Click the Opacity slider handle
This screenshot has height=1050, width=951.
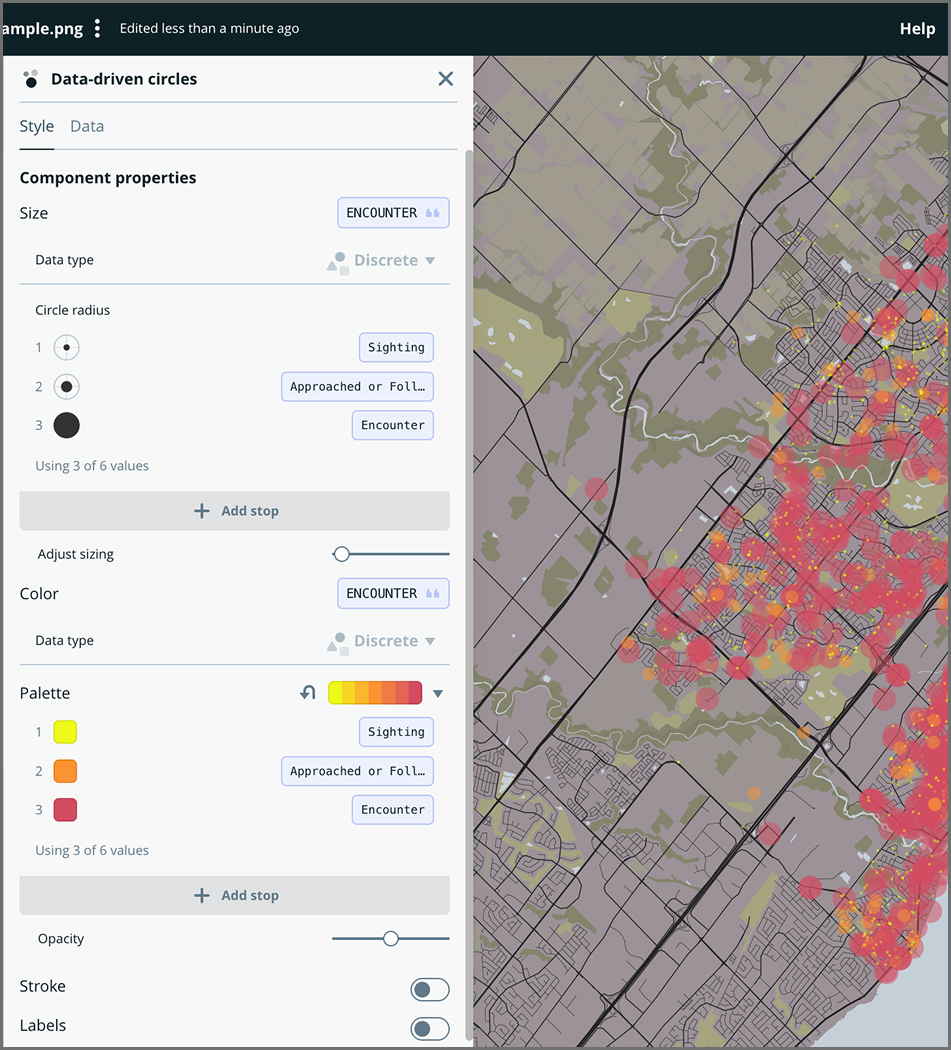(390, 938)
